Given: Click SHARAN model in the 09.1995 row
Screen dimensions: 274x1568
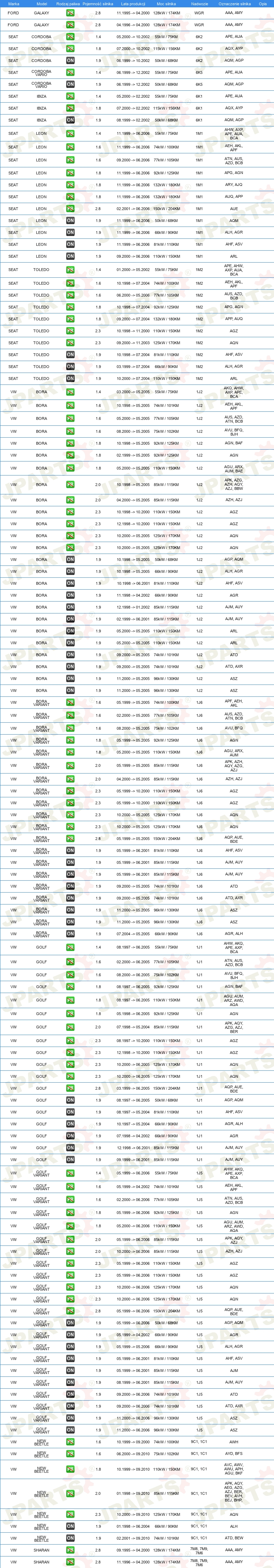Looking at the screenshot, I should tap(41, 1550).
